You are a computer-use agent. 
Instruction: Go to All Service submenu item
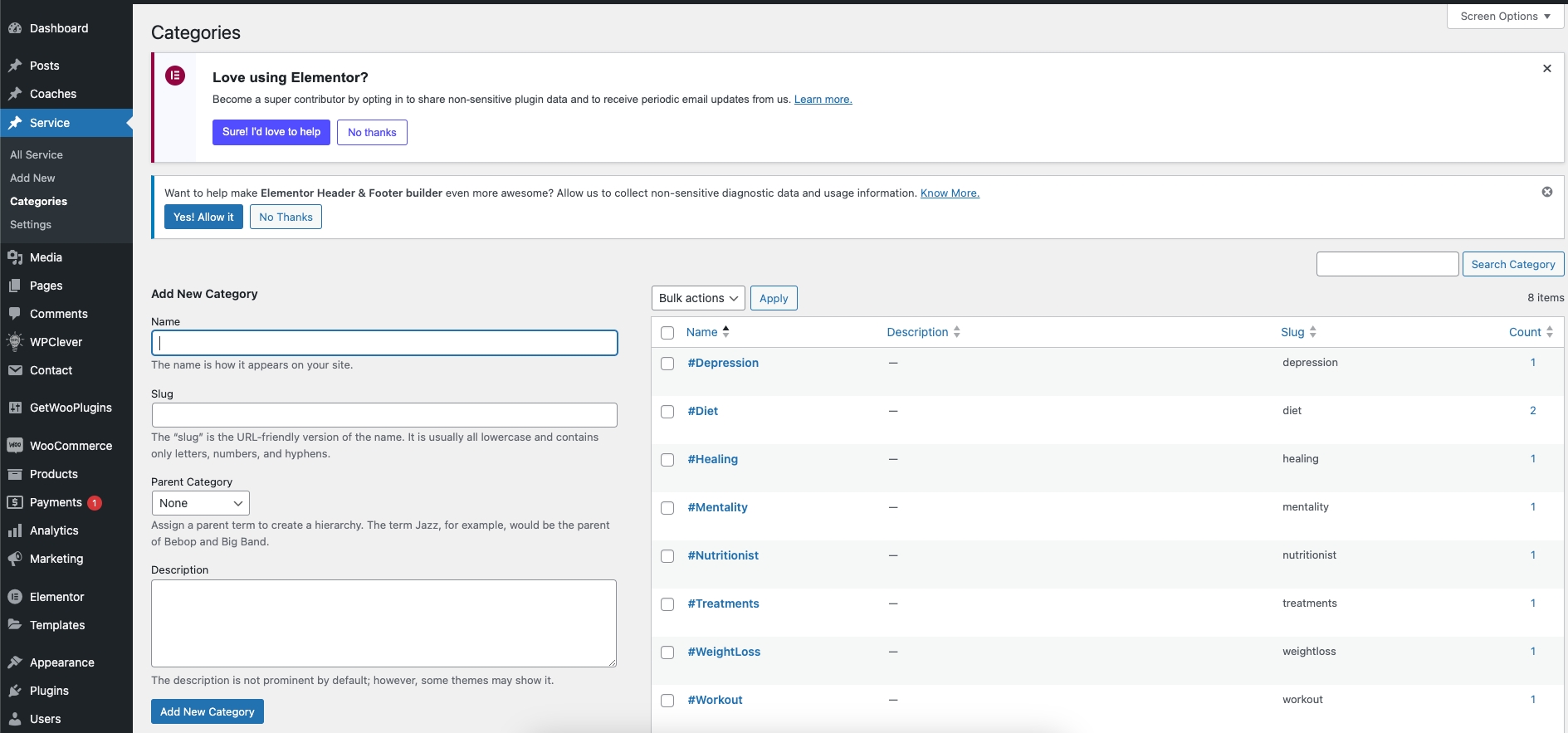pos(37,155)
